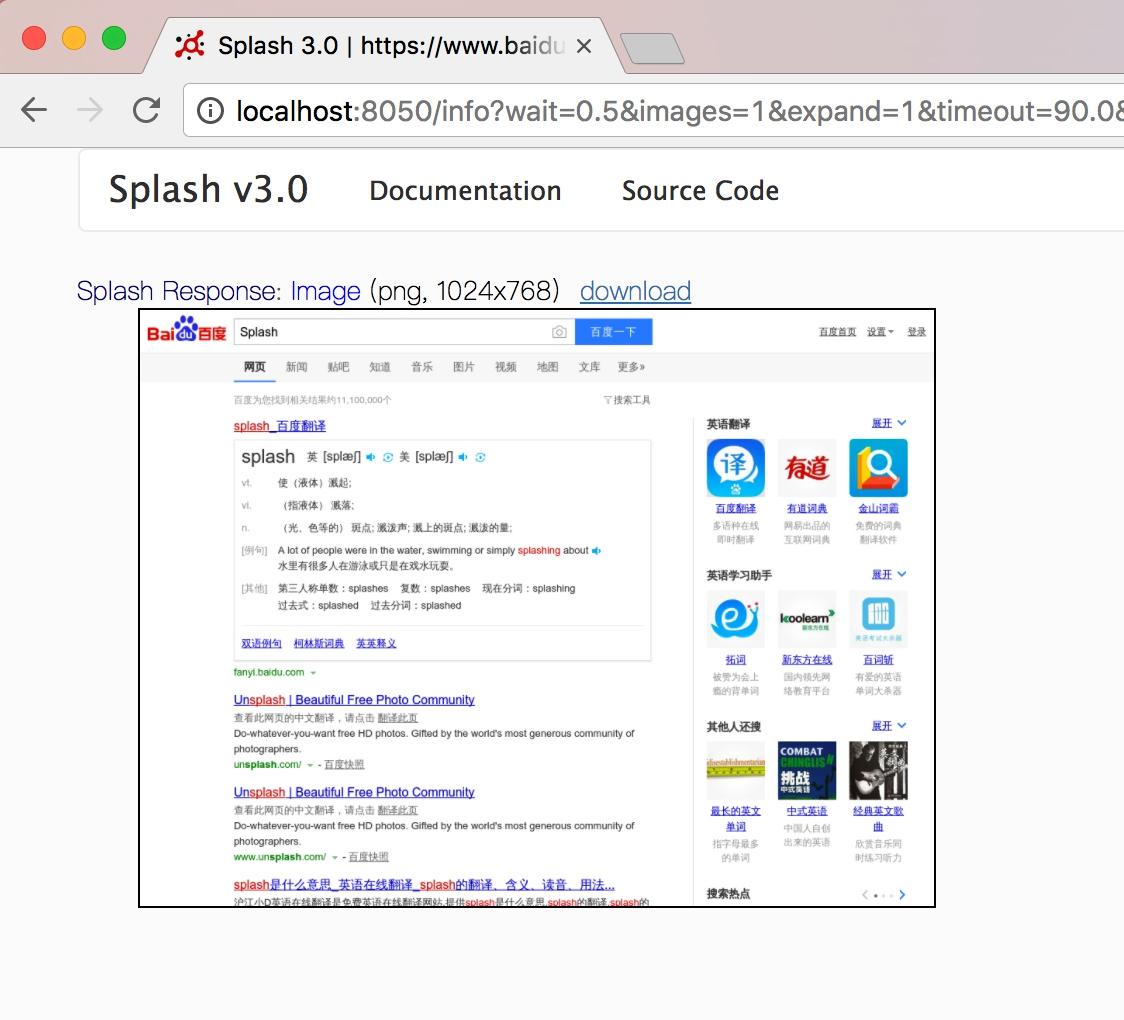Image resolution: width=1124 pixels, height=1020 pixels.
Task: Click the koolearn icon
Action: pos(806,619)
